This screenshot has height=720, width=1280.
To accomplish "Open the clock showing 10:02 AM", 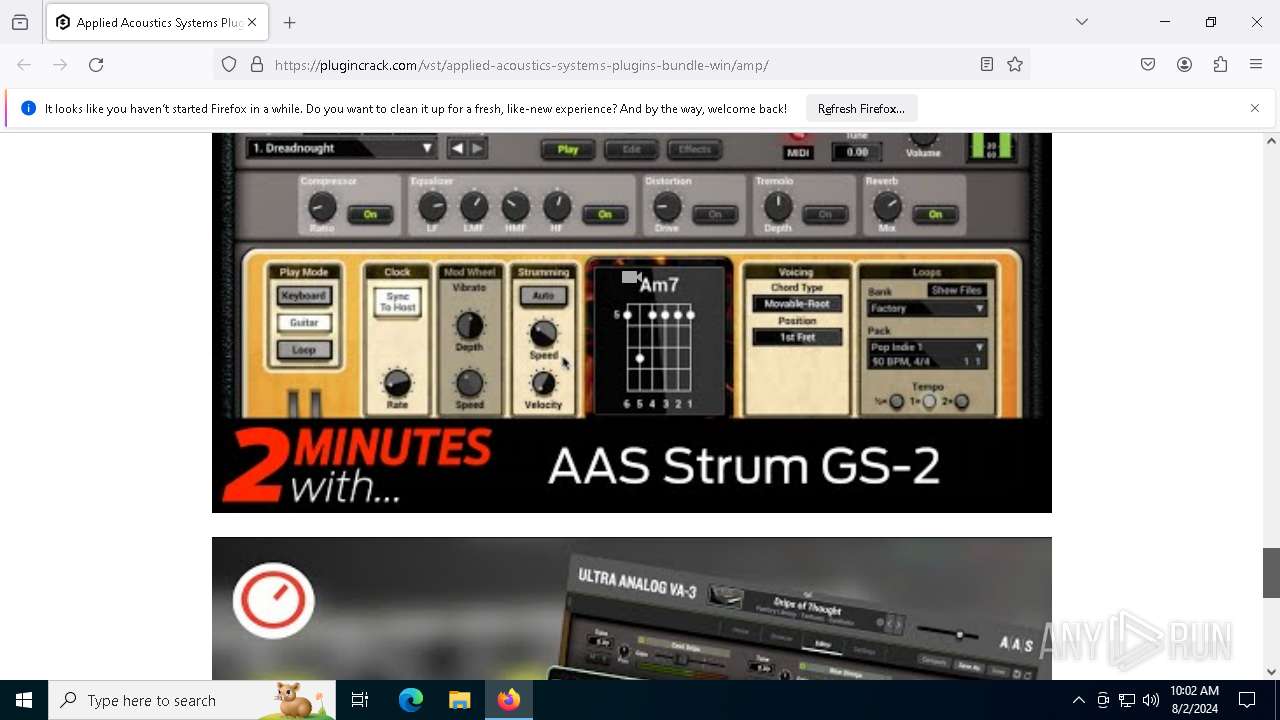I will (1194, 700).
